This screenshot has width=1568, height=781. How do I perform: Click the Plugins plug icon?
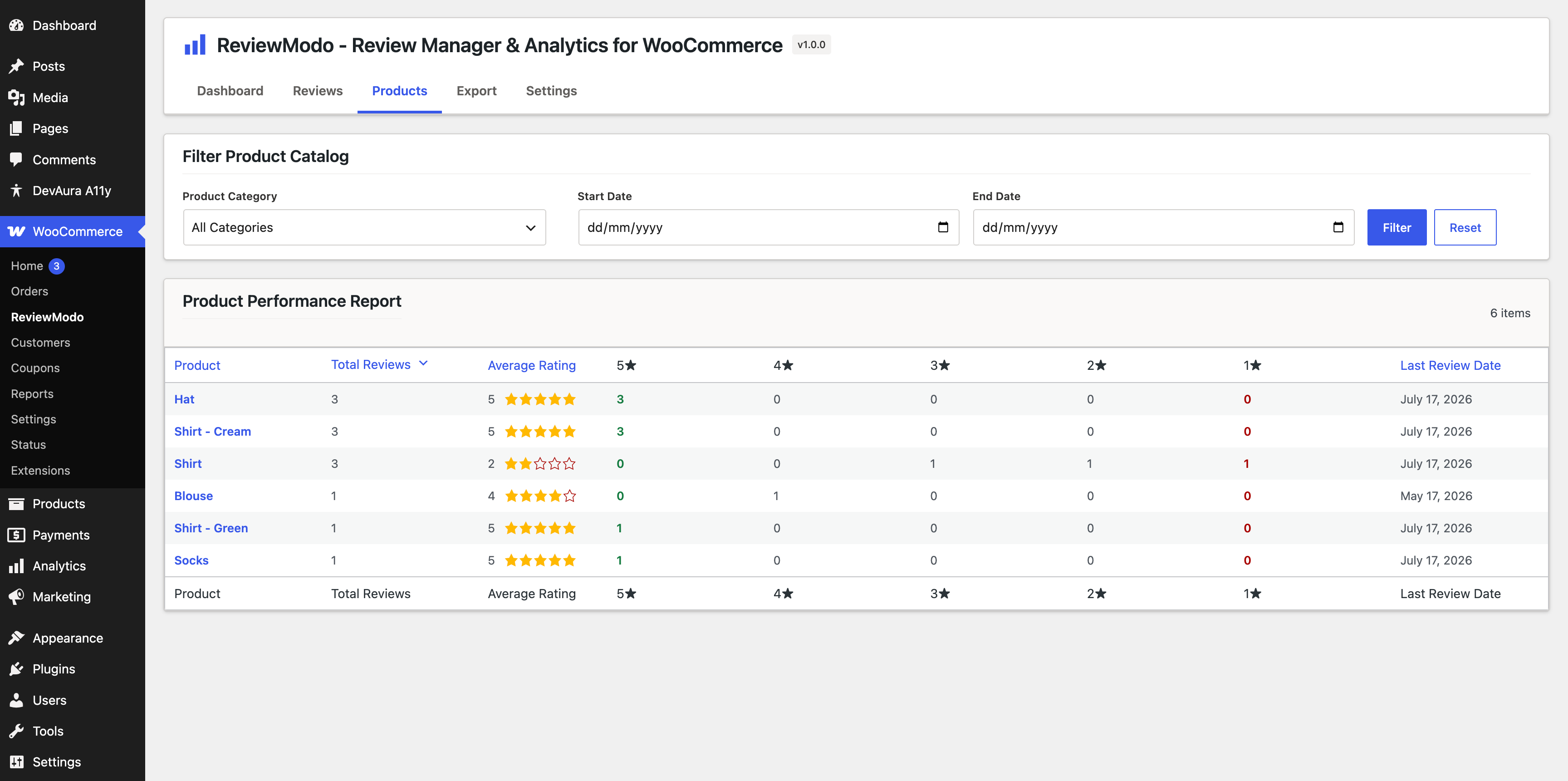click(x=16, y=669)
